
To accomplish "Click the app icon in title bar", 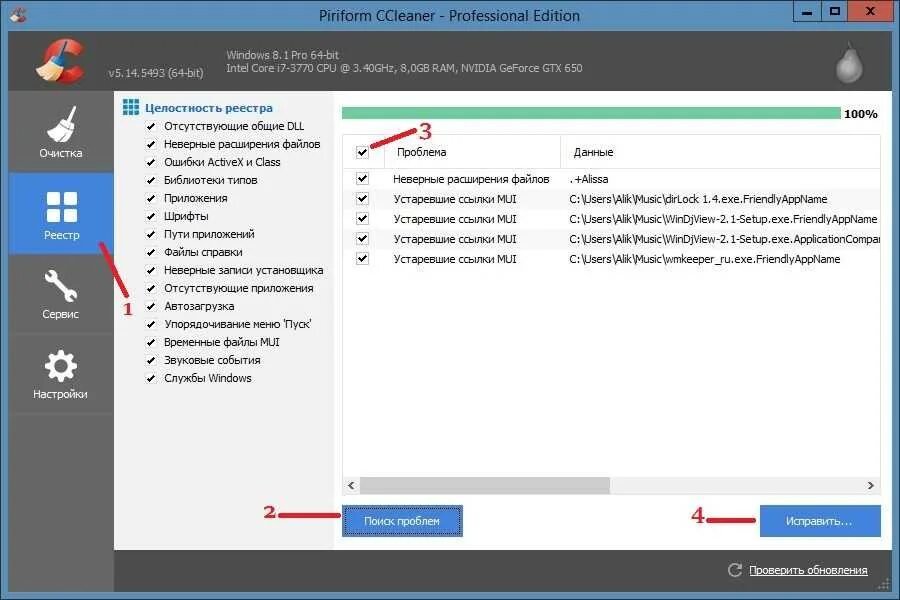I will [x=18, y=15].
